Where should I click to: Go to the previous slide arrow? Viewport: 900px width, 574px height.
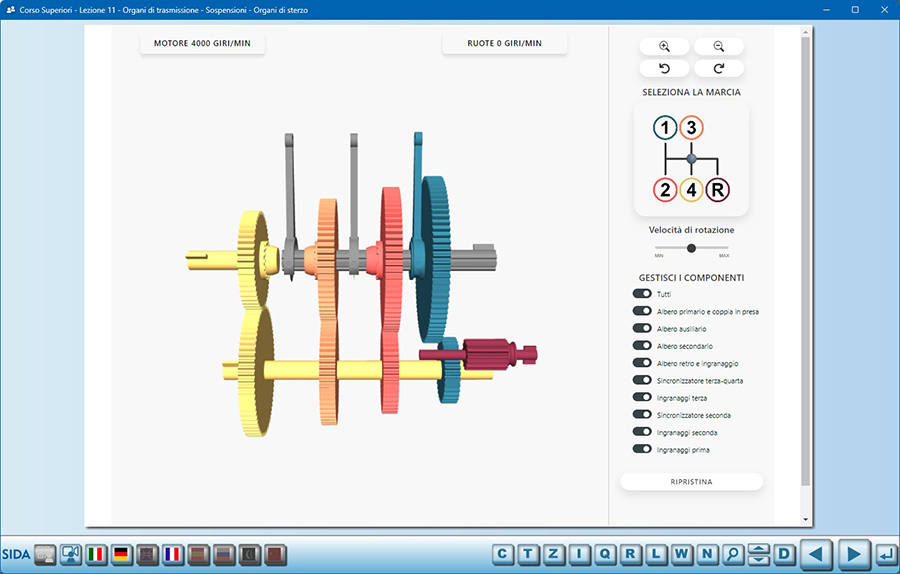click(x=818, y=554)
